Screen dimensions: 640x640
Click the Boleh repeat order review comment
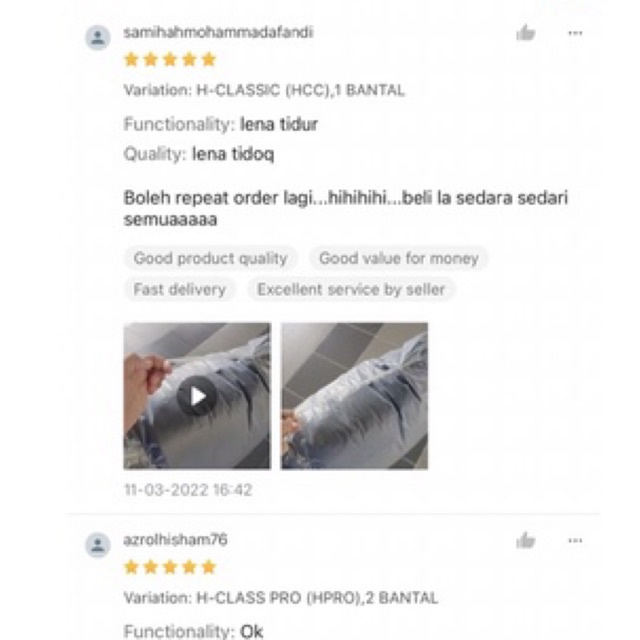point(346,209)
